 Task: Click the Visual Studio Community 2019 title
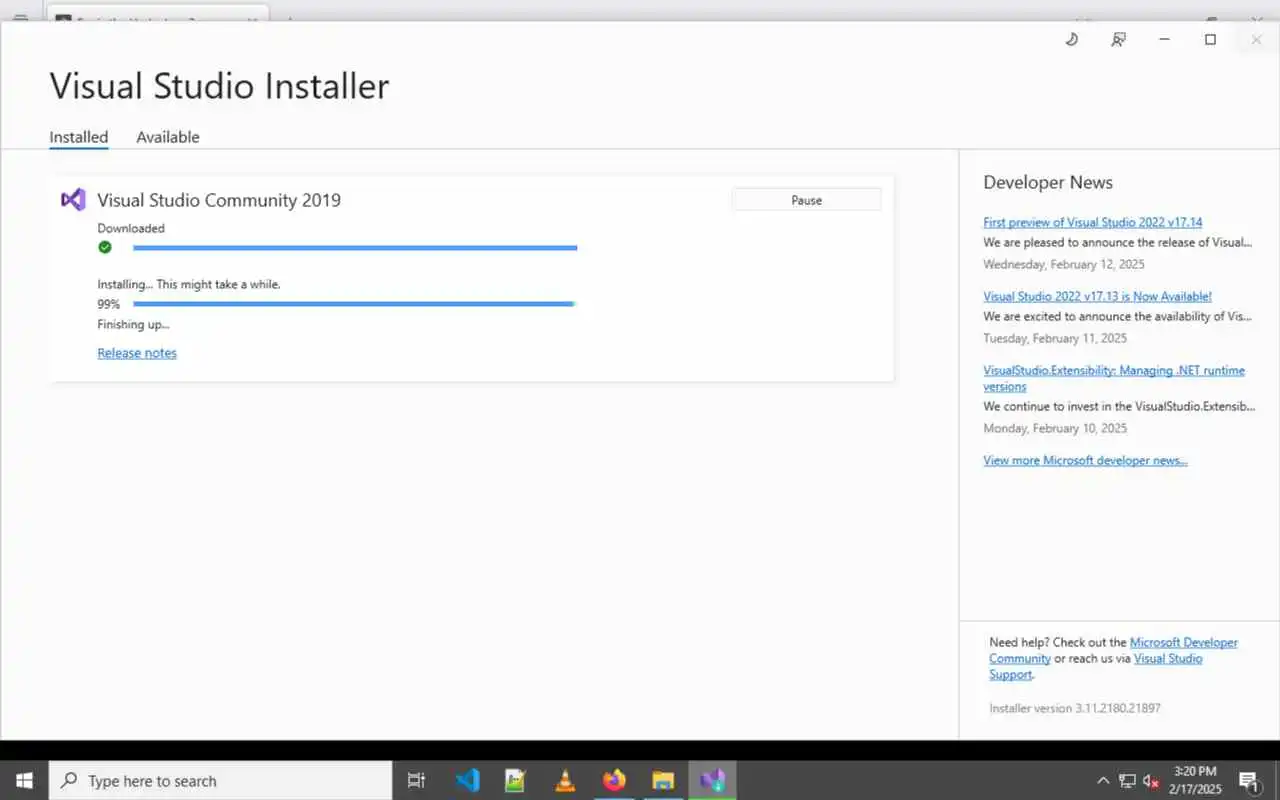point(219,200)
